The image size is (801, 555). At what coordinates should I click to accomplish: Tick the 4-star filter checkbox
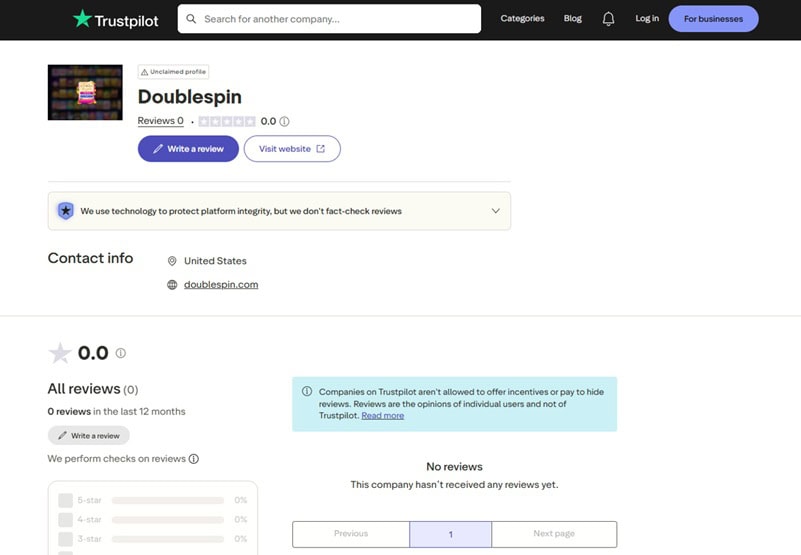[65, 520]
